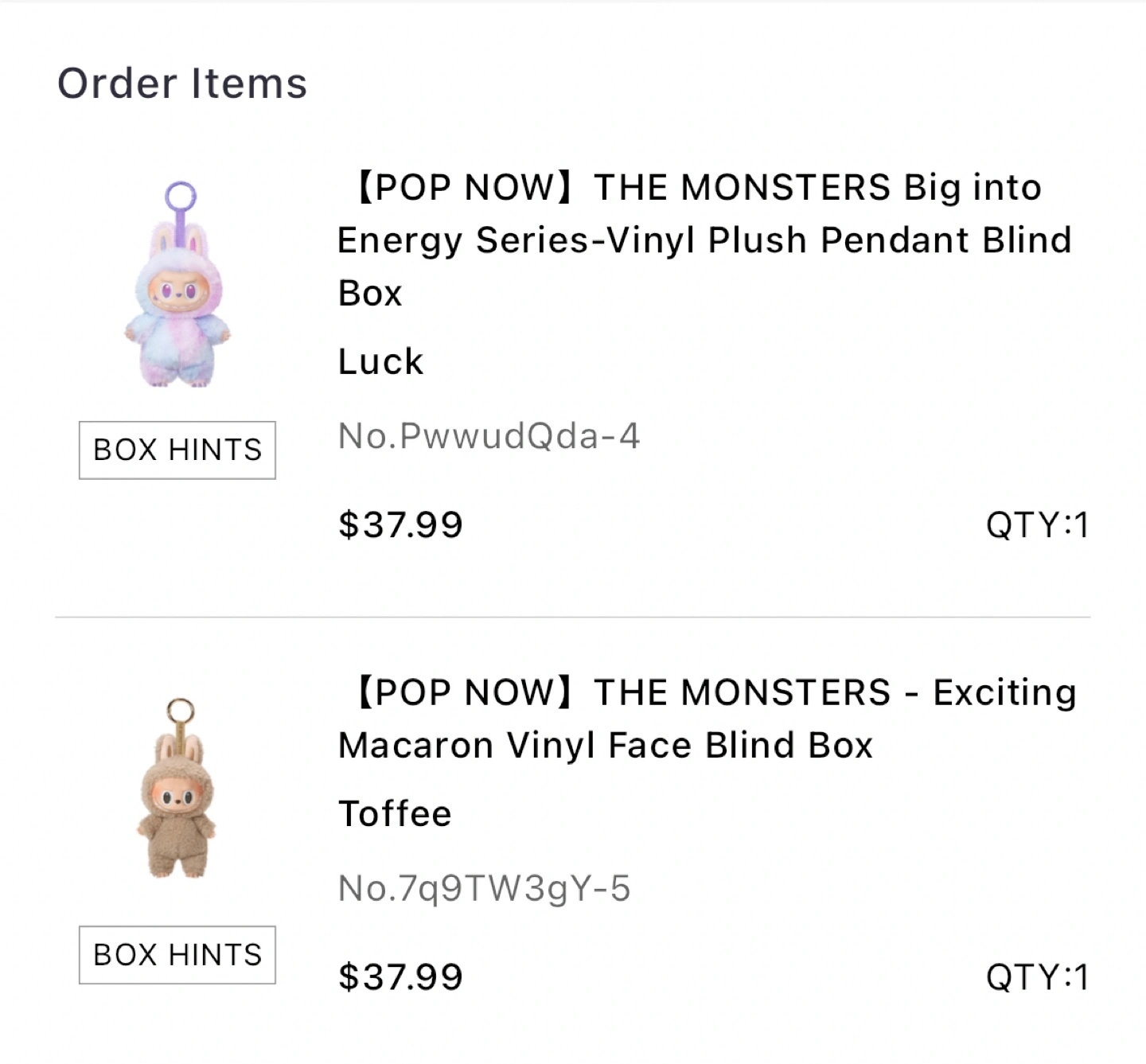Select order number No.PwwudQda-4
The image size is (1146, 1064).
[489, 436]
